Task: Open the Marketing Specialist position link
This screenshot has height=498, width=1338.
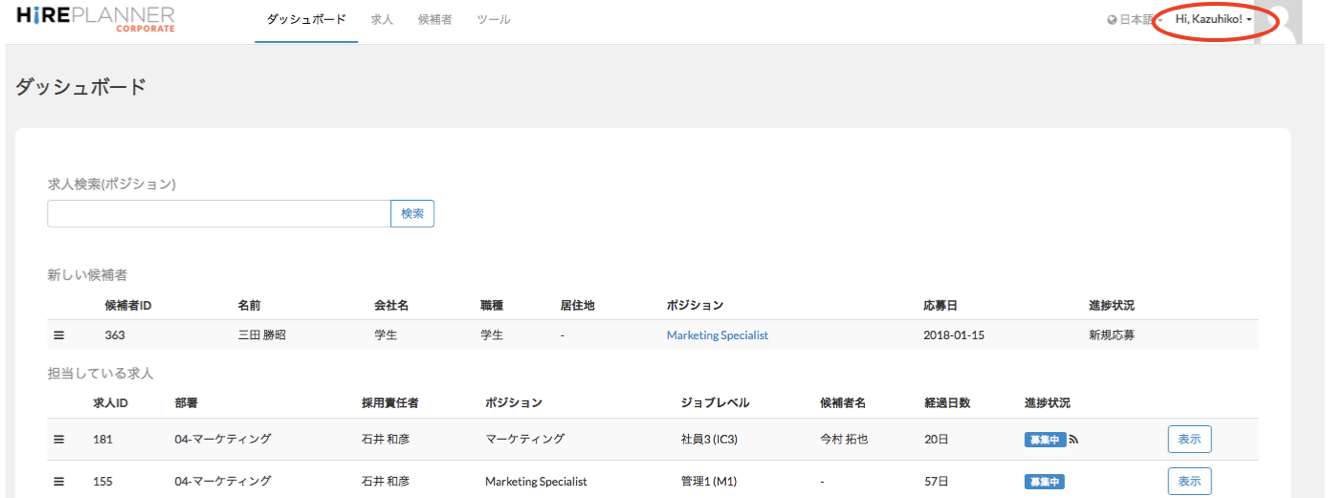Action: tap(717, 336)
